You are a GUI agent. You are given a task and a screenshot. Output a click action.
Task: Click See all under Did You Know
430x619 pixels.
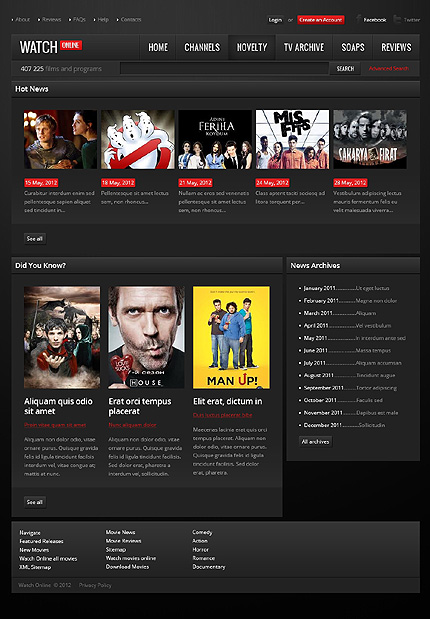(35, 502)
